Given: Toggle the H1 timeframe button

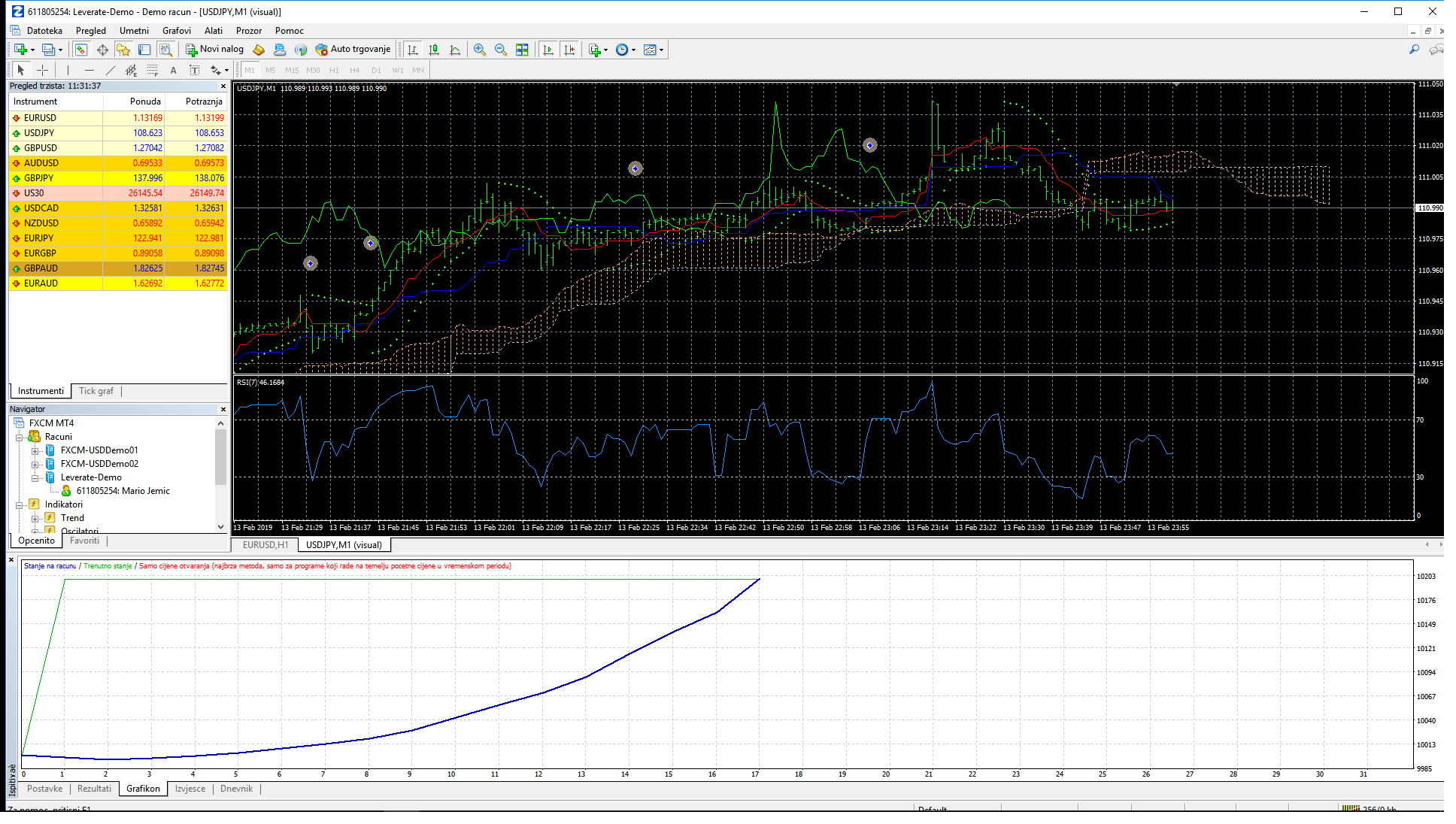Looking at the screenshot, I should pos(334,70).
